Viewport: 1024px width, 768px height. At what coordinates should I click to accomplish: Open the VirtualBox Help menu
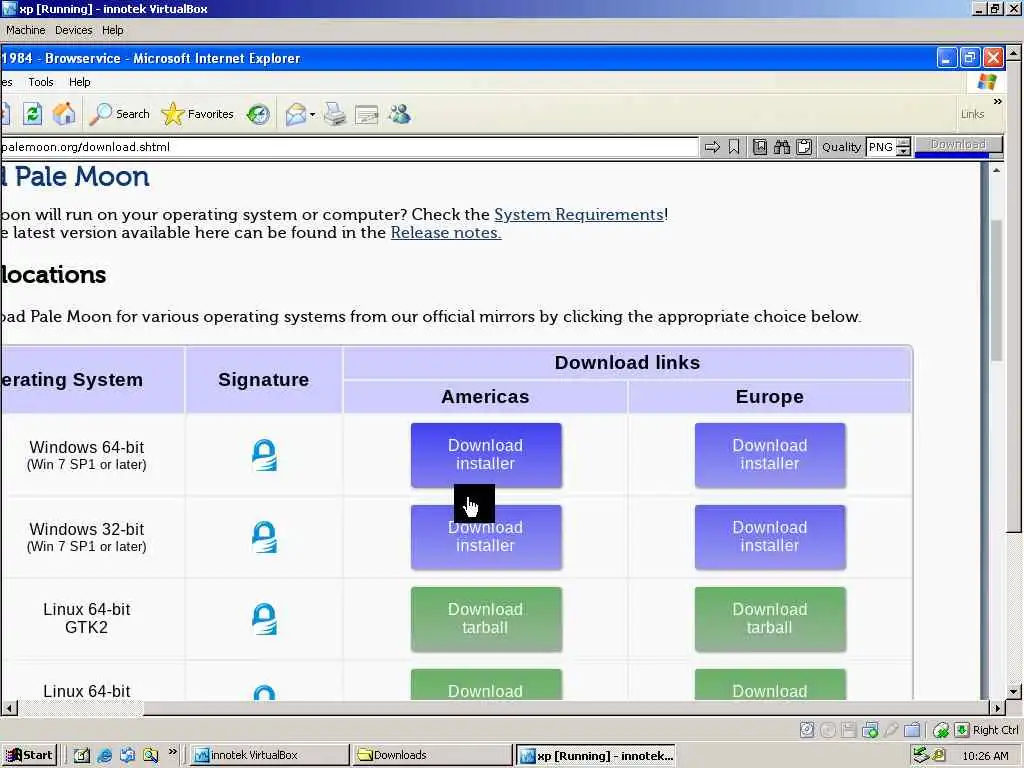coord(112,30)
